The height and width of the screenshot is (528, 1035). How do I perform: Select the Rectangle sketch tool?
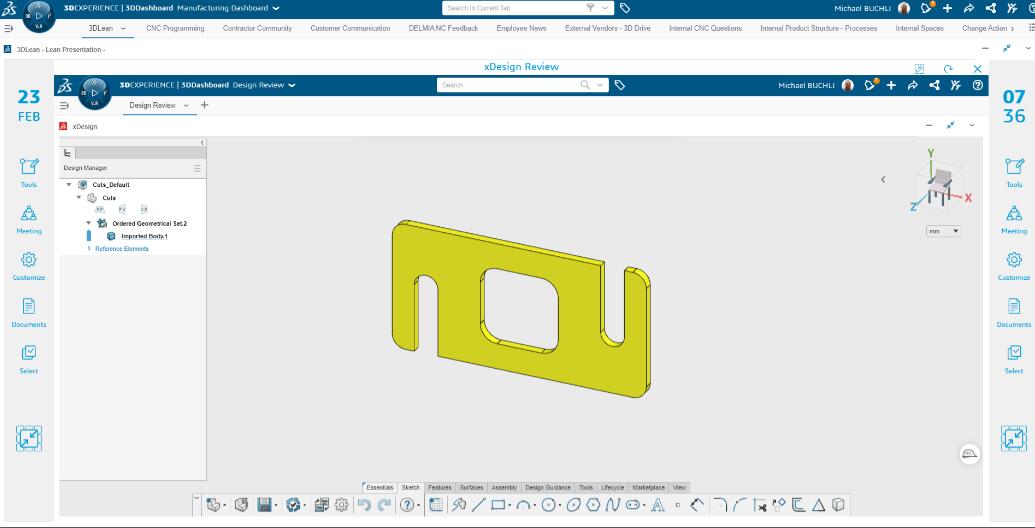point(498,505)
